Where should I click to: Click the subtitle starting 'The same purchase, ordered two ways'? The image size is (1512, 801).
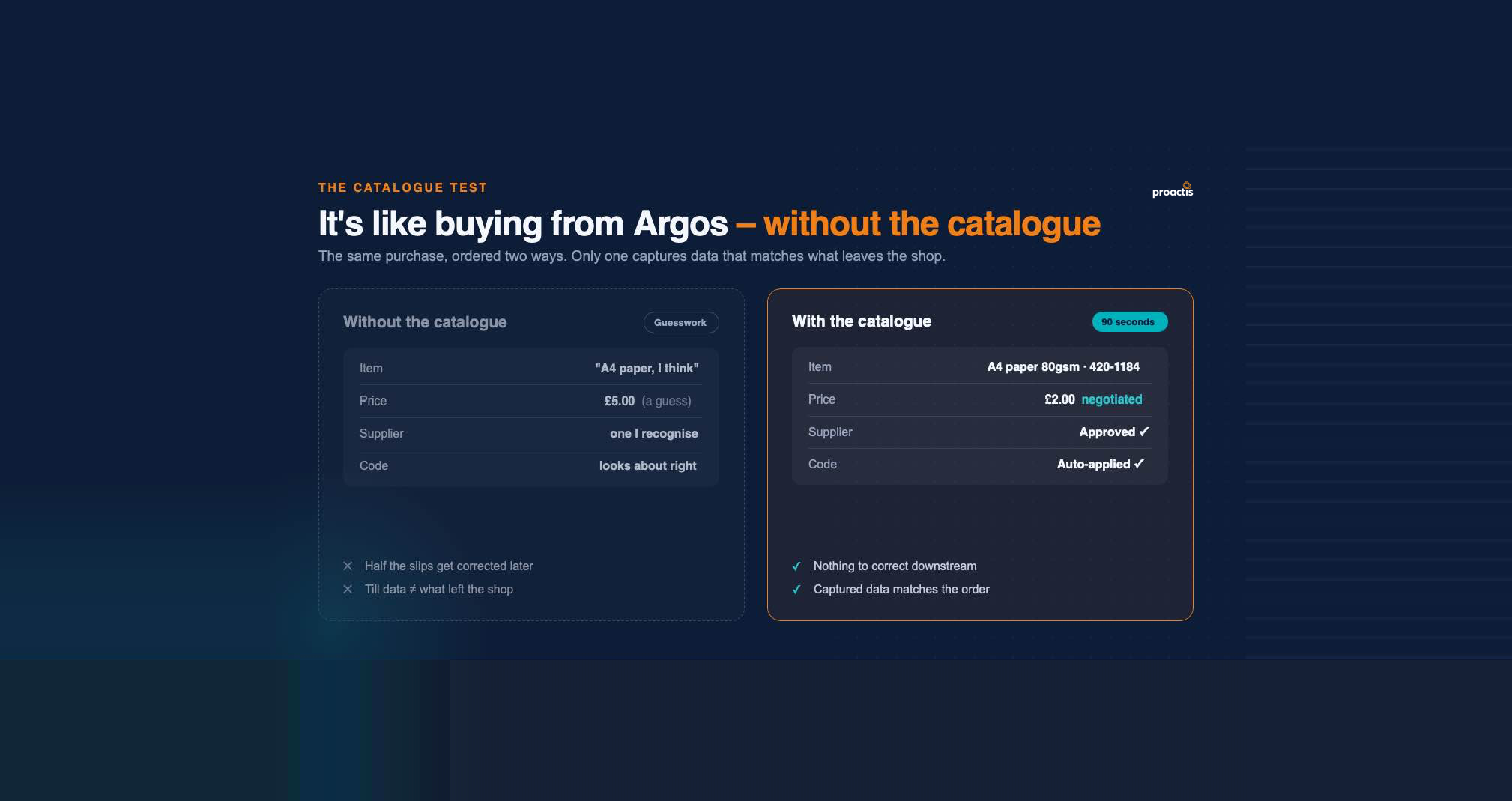[x=632, y=256]
